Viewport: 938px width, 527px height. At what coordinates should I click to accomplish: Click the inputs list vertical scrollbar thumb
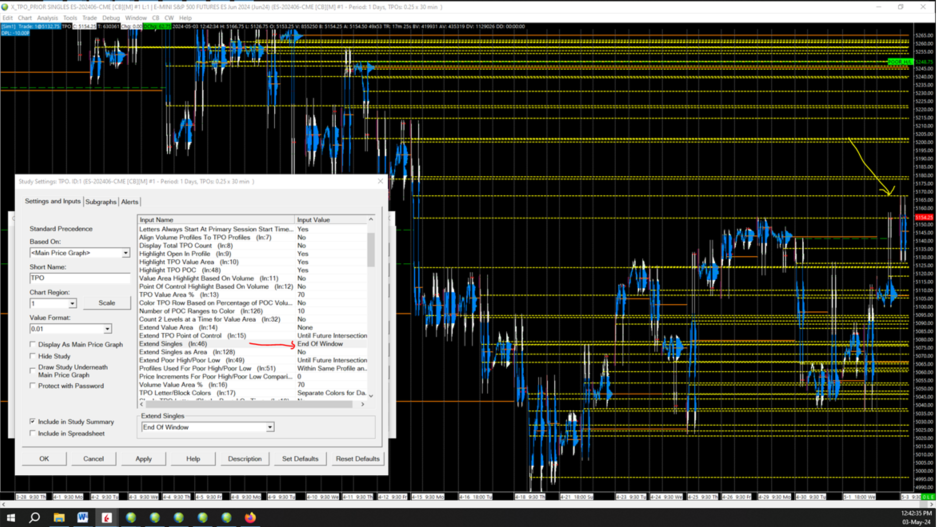[x=371, y=249]
